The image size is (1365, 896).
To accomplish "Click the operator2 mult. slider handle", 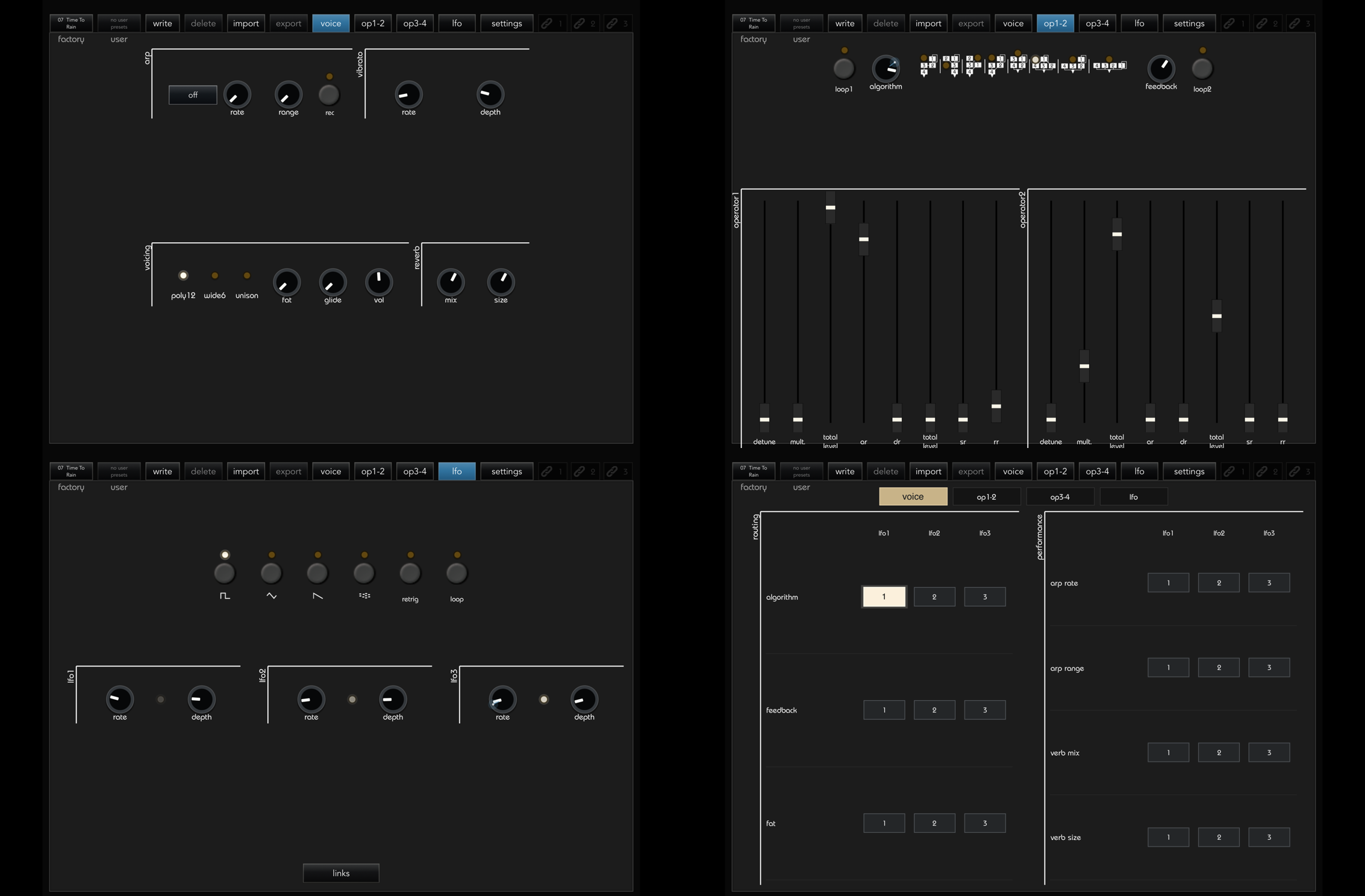I will 1084,366.
